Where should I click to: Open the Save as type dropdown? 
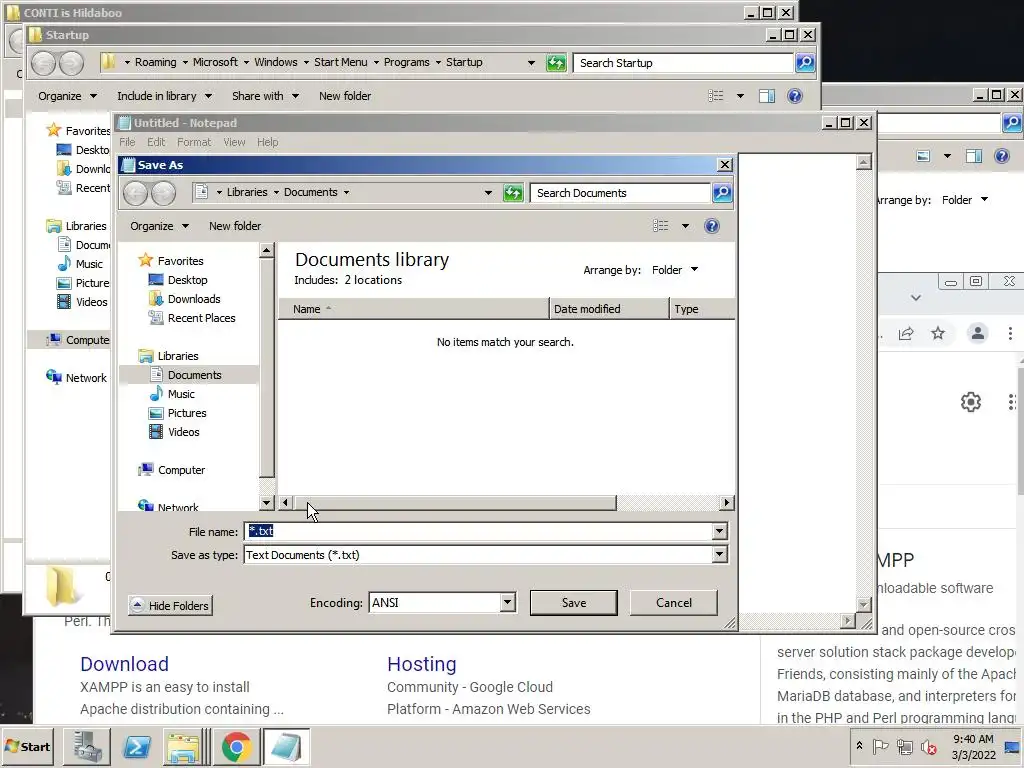[719, 555]
